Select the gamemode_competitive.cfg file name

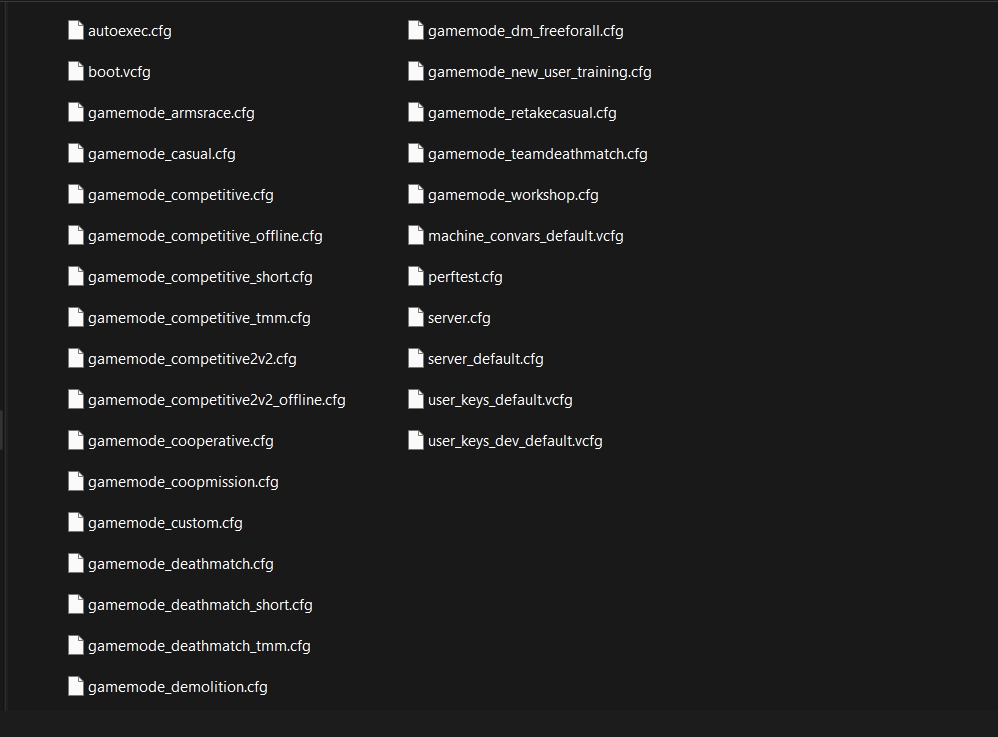point(180,195)
